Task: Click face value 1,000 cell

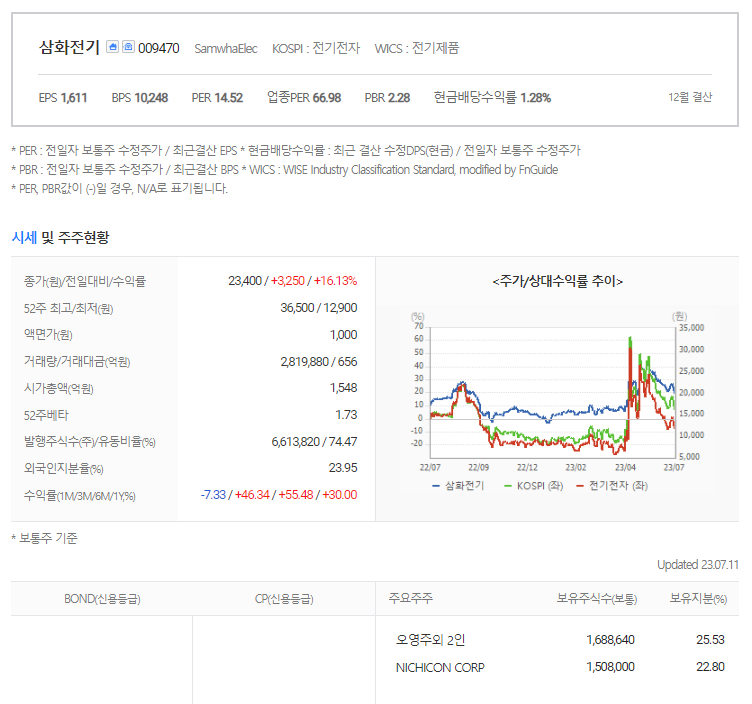Action: click(343, 334)
